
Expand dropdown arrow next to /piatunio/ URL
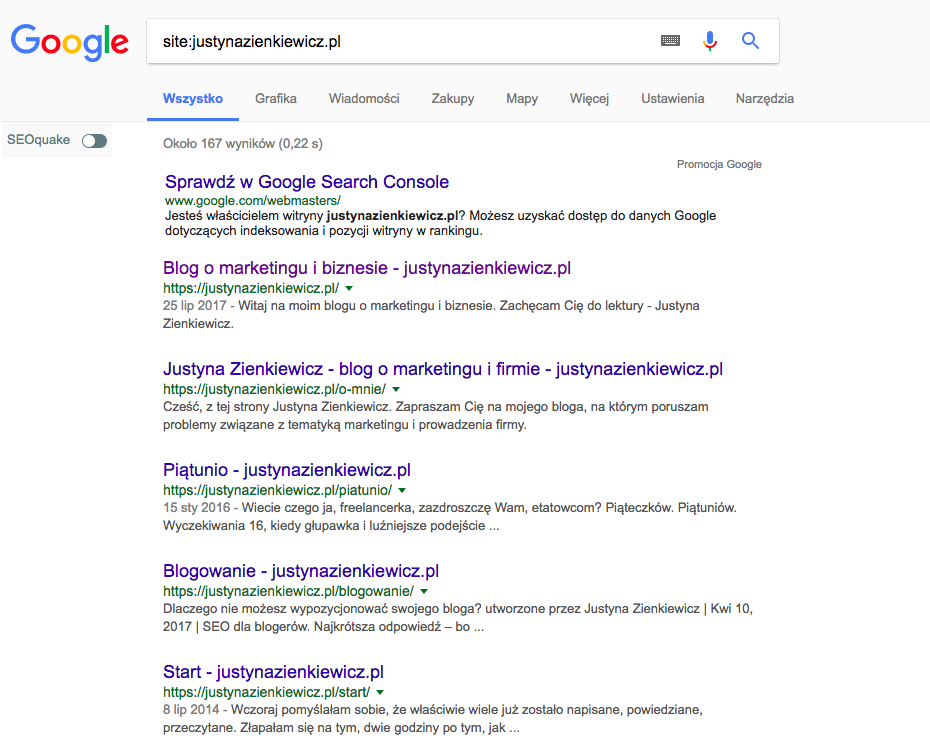pyautogui.click(x=402, y=491)
